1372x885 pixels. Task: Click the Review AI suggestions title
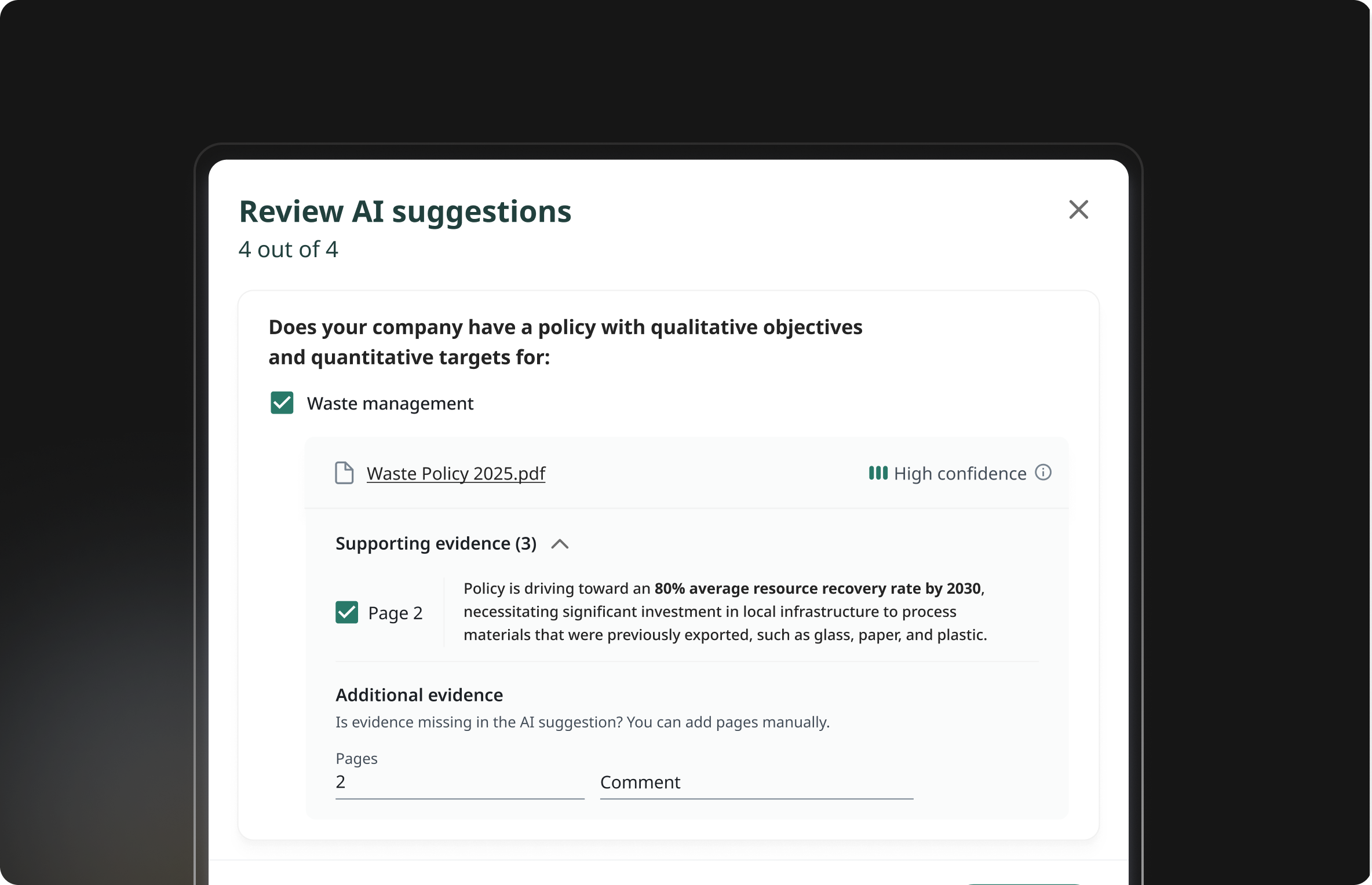coord(405,211)
